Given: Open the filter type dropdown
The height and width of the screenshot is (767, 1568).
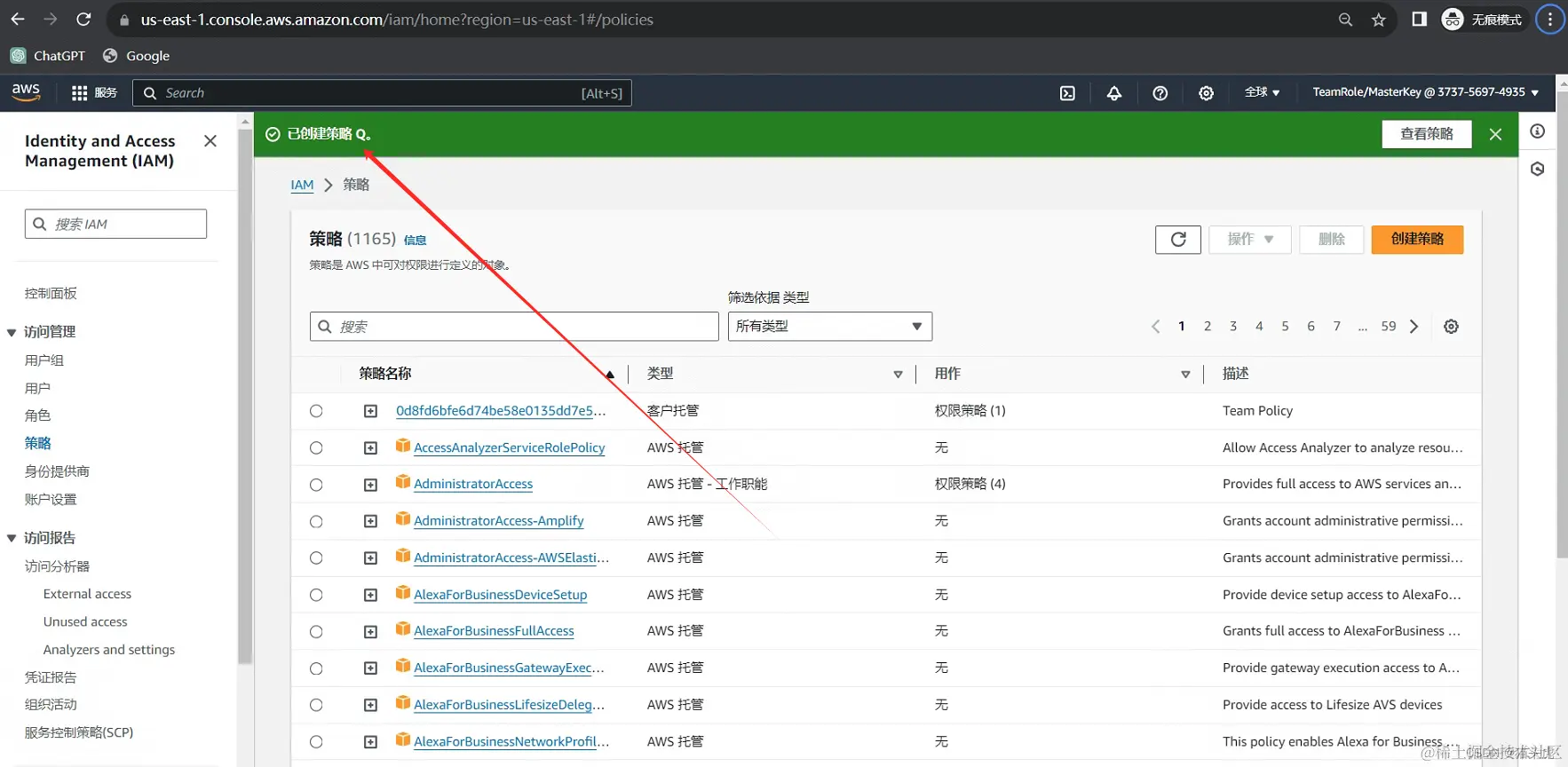Looking at the screenshot, I should [830, 327].
